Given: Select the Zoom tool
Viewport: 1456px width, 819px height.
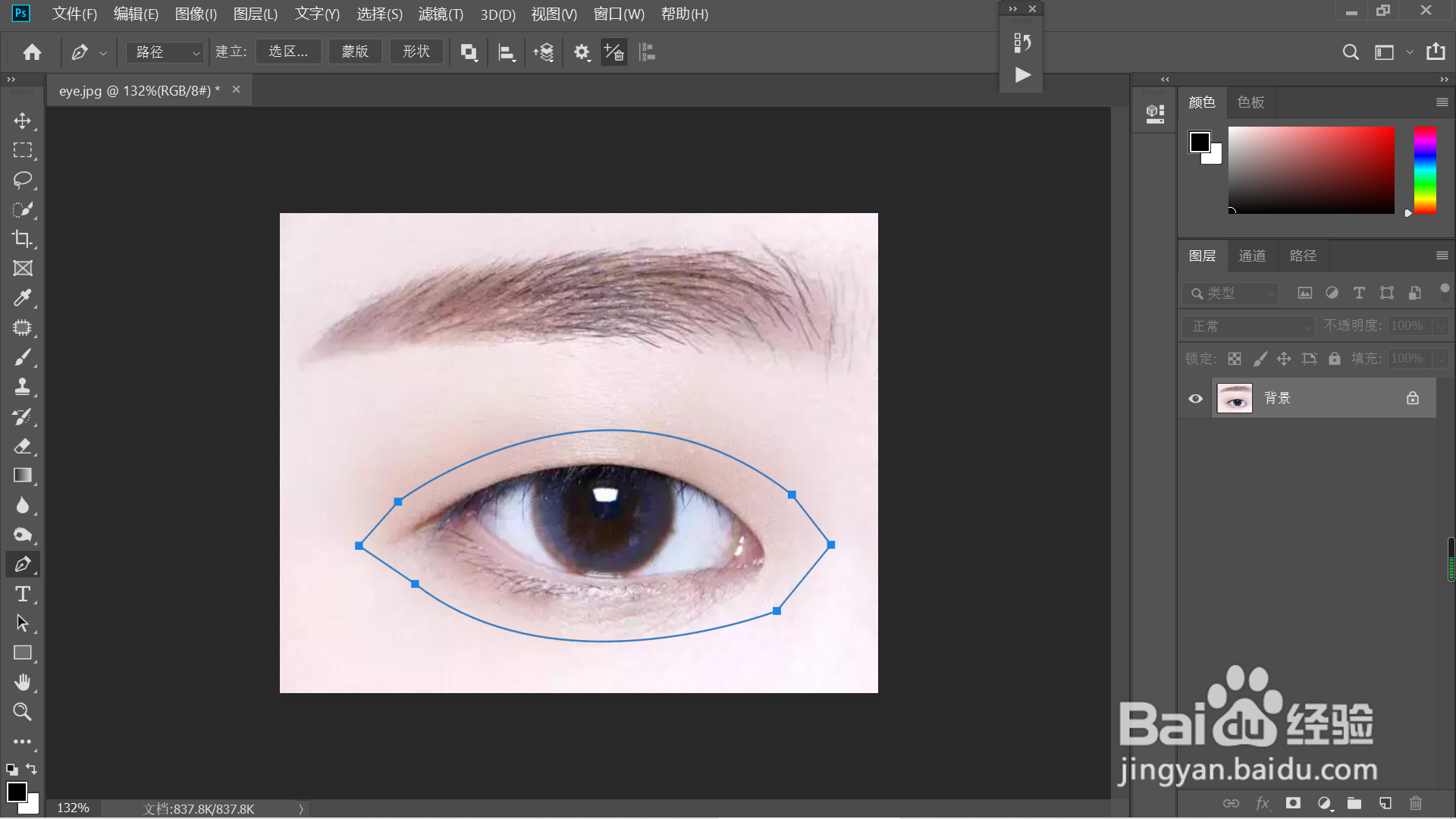Looking at the screenshot, I should 22,712.
